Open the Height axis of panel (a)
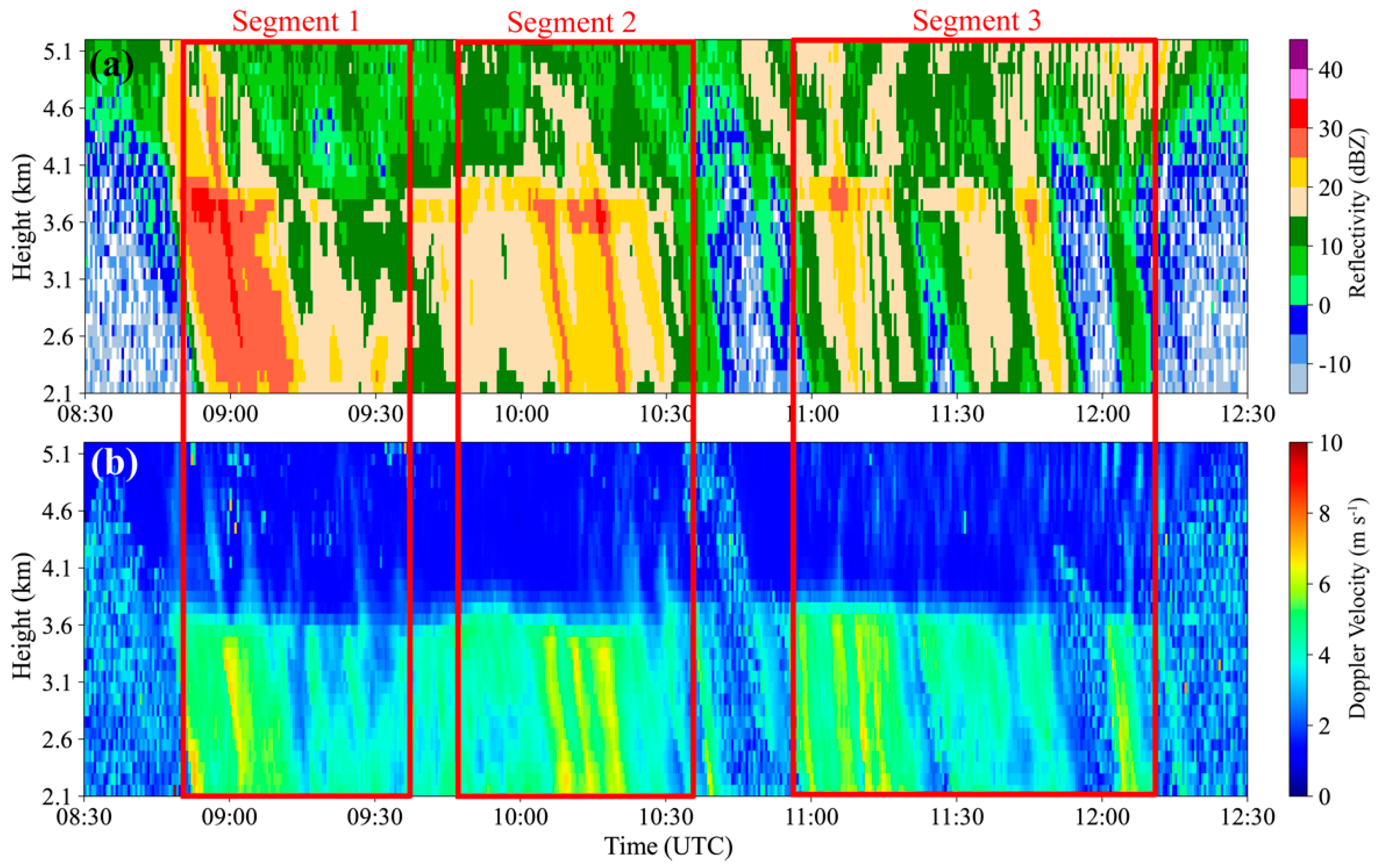1377x868 pixels. click(23, 217)
